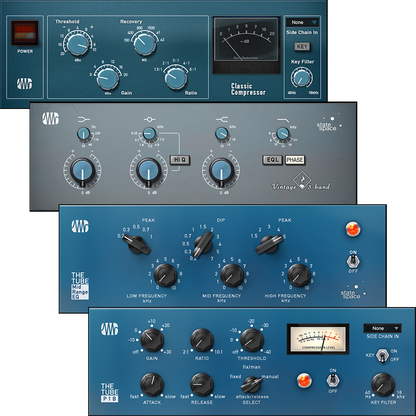The width and height of the screenshot is (416, 416).
Task: Click the high shelf band icon
Action: (x=222, y=119)
